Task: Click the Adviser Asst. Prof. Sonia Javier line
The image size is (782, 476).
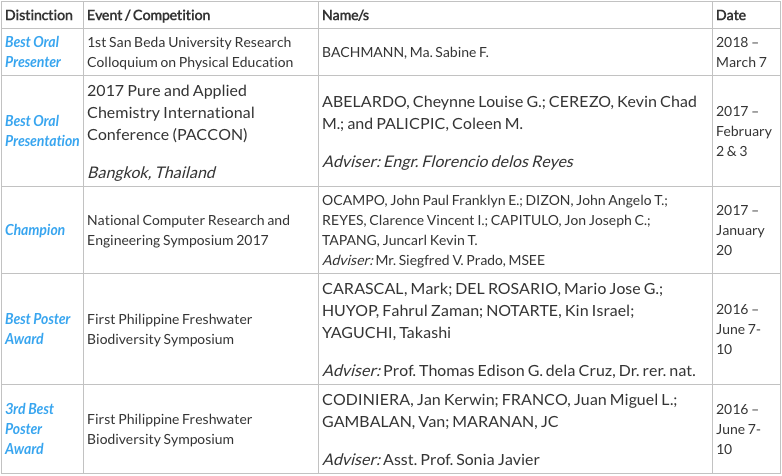Action: tap(431, 460)
